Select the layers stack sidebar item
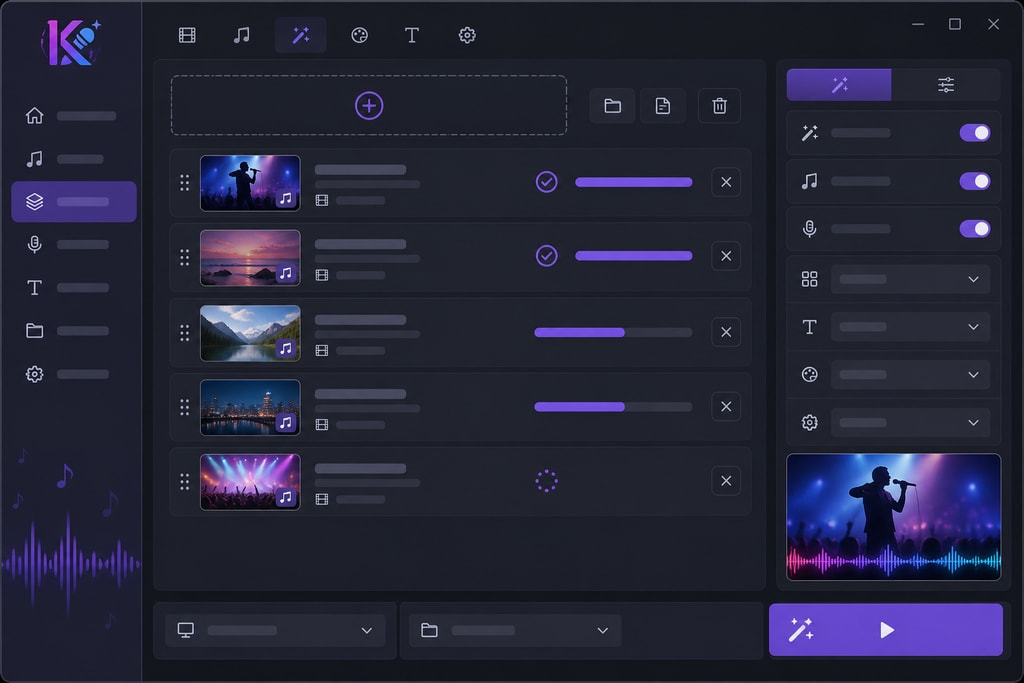 [x=74, y=202]
